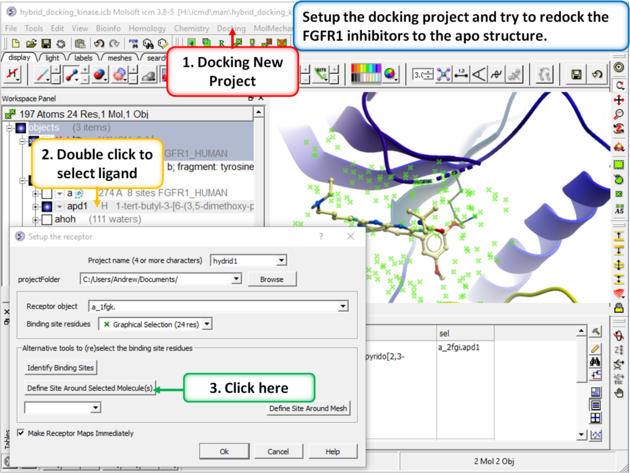630x473 pixels.
Task: Click the open folder icon in top toolbar
Action: (32, 44)
